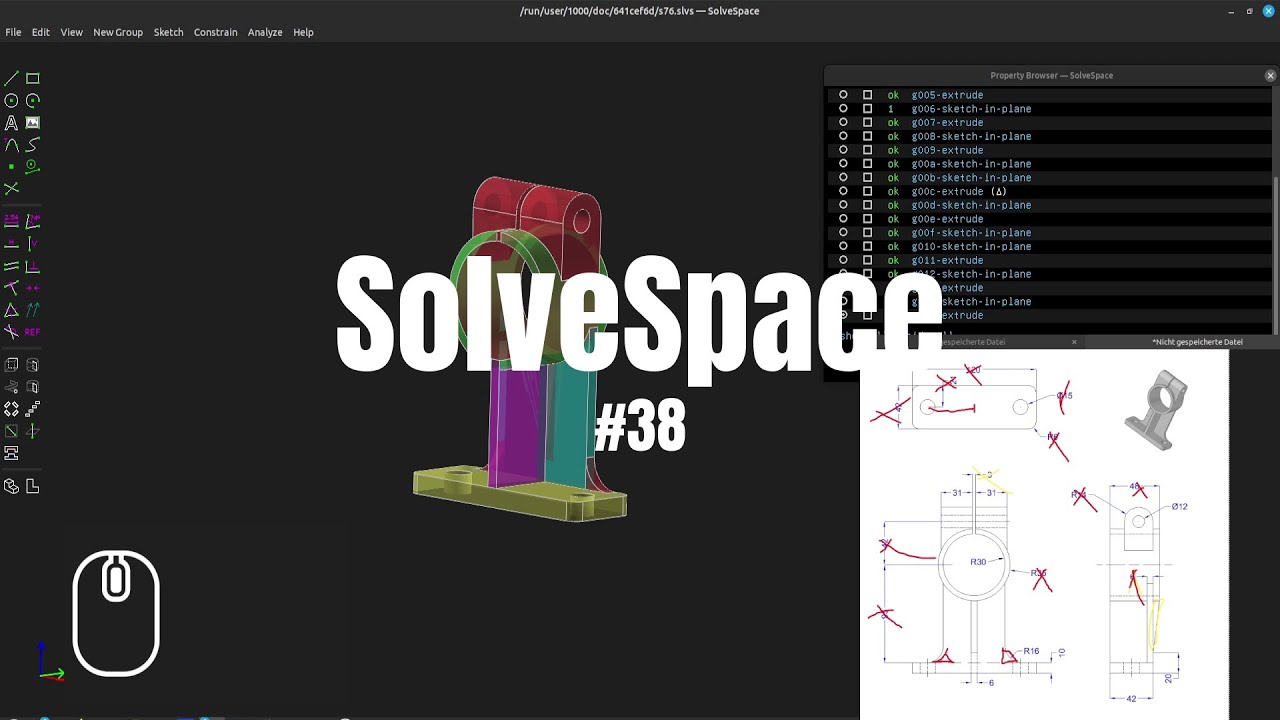Close the Property Browser window

[x=1270, y=75]
